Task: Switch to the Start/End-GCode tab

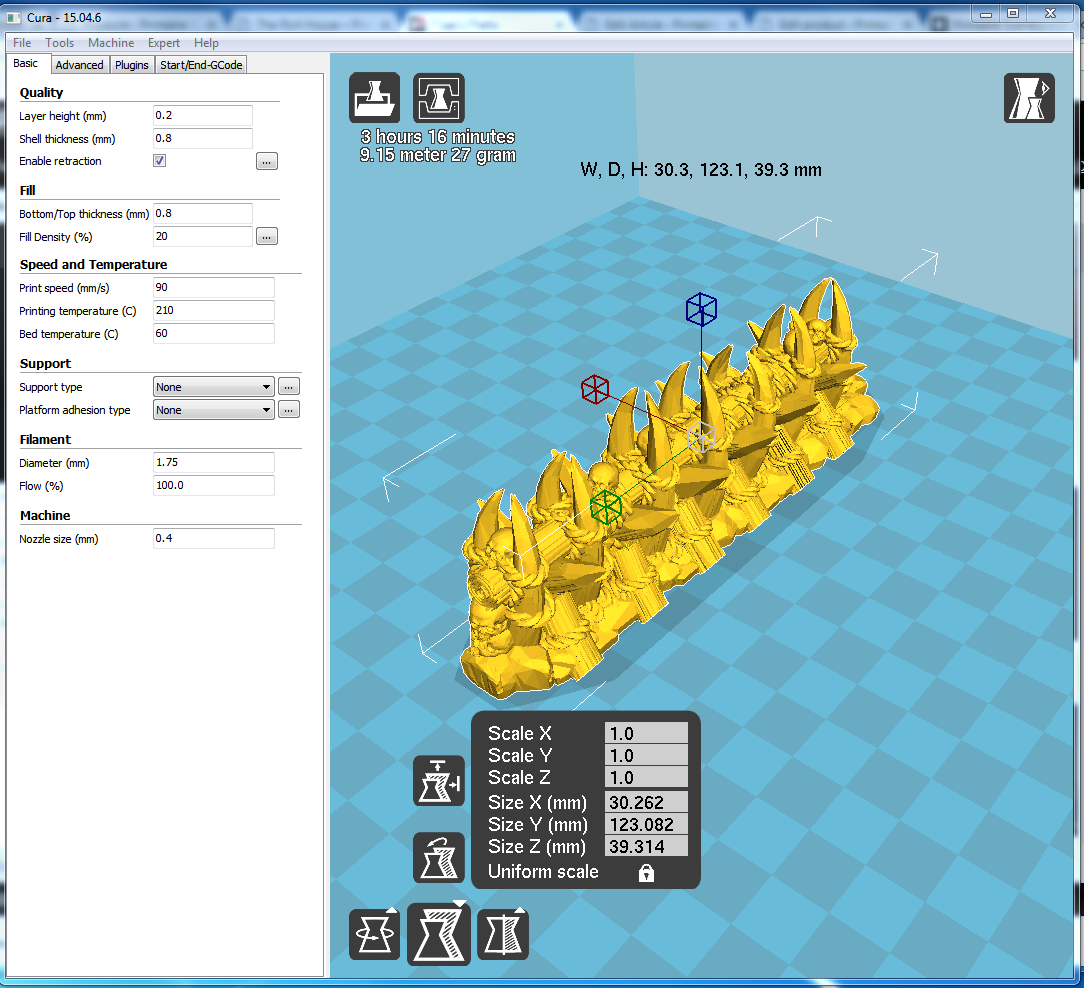Action: tap(201, 65)
